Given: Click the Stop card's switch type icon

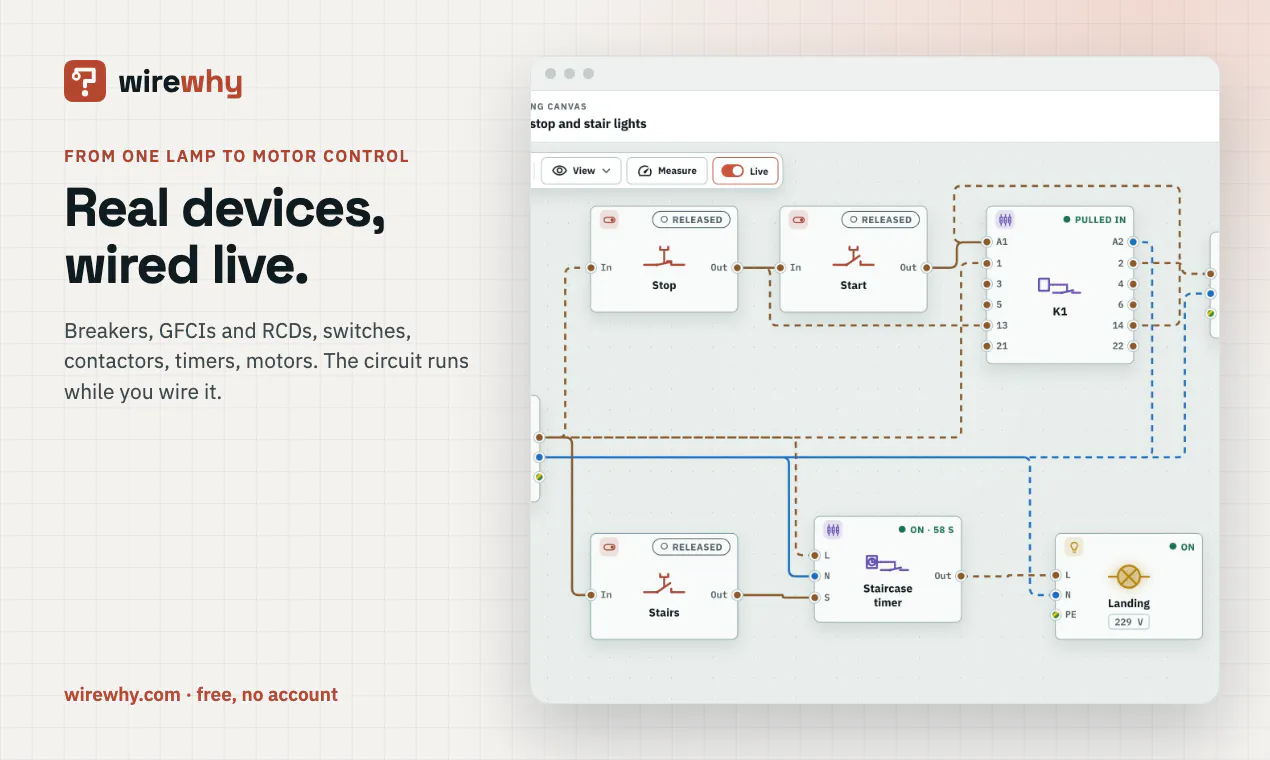Looking at the screenshot, I should [609, 220].
